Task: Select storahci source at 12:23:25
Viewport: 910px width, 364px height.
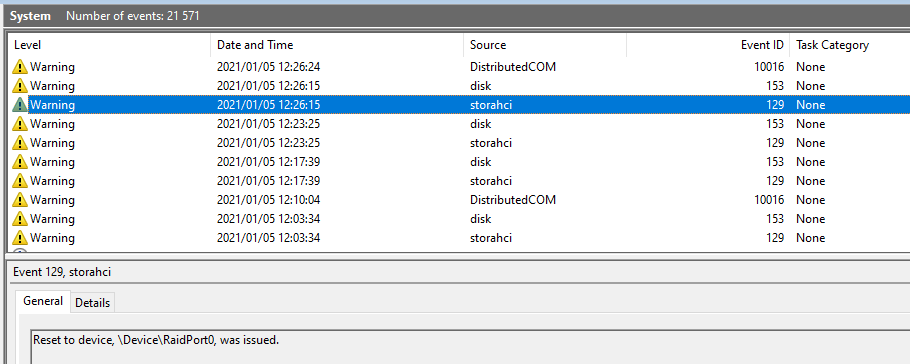Action: coord(491,143)
